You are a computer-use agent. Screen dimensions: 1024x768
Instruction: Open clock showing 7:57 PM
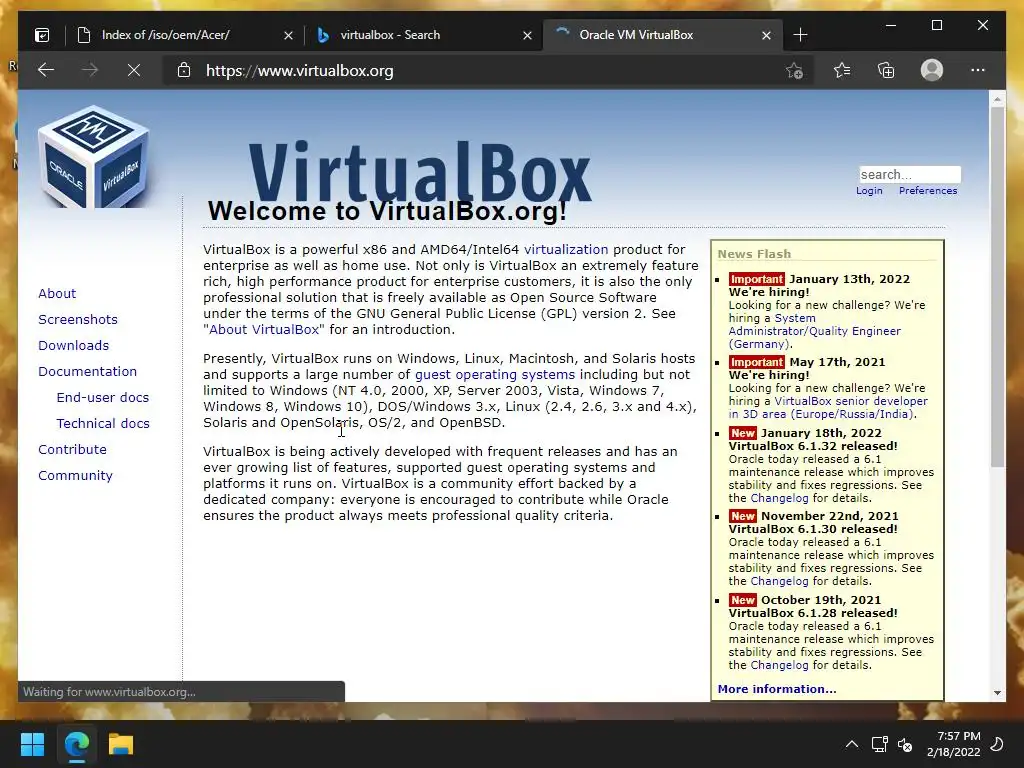point(954,744)
